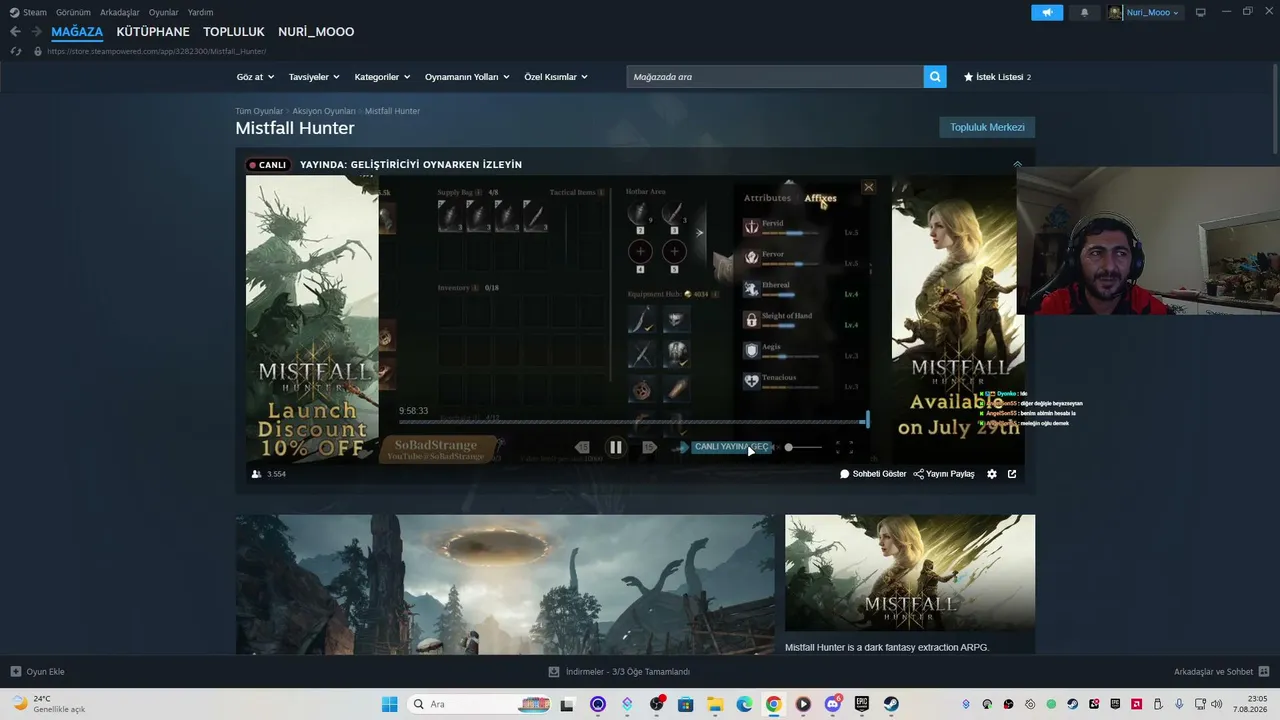Go forward with the forward arrow
1280x720 pixels.
(36, 32)
